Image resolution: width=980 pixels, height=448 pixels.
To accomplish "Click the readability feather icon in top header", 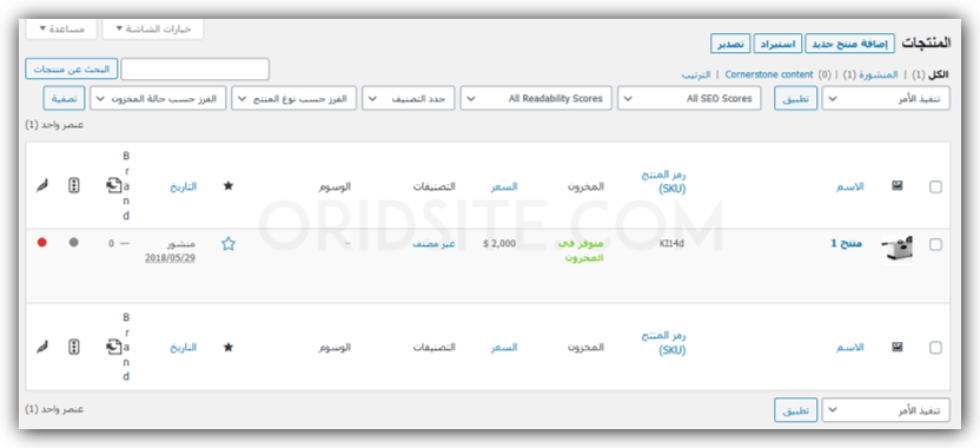I will click(42, 186).
